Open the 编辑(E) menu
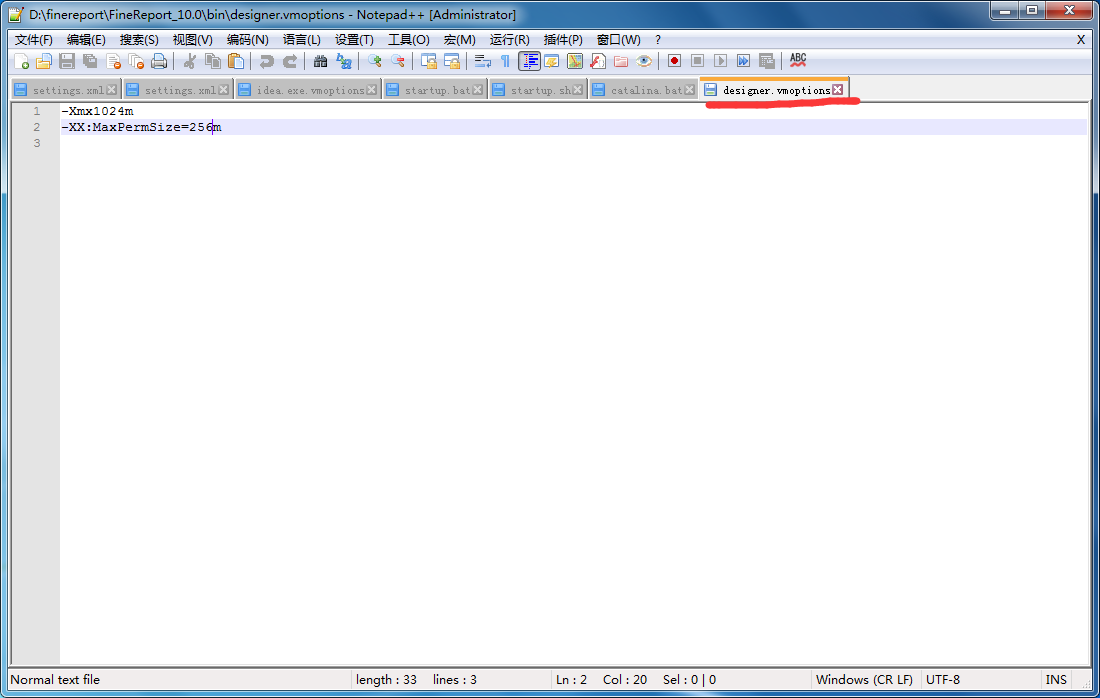The image size is (1100, 698). click(x=86, y=40)
